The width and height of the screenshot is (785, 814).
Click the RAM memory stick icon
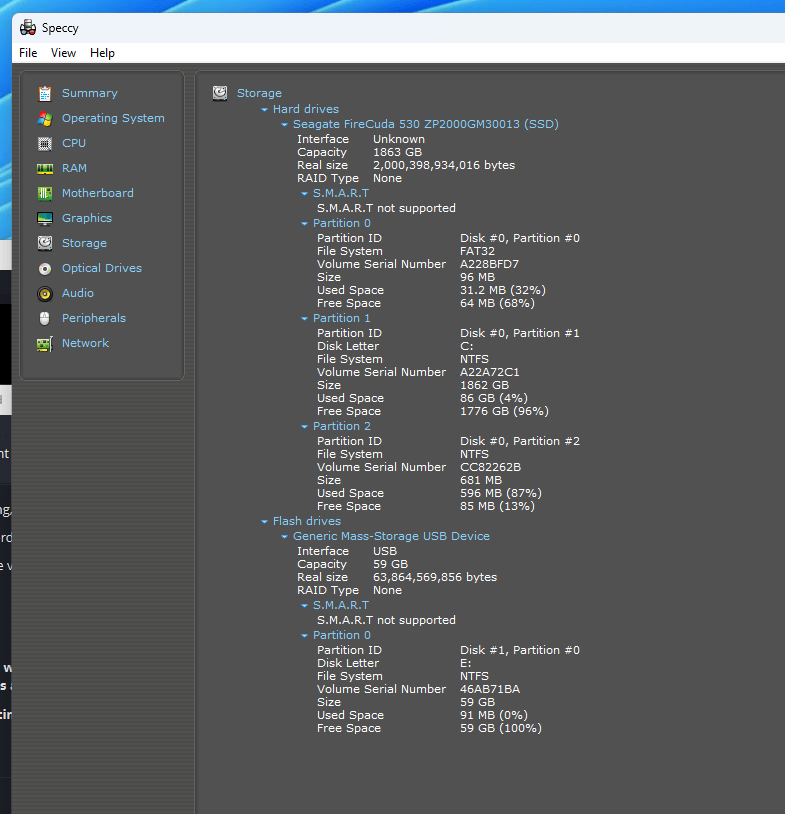pos(45,169)
